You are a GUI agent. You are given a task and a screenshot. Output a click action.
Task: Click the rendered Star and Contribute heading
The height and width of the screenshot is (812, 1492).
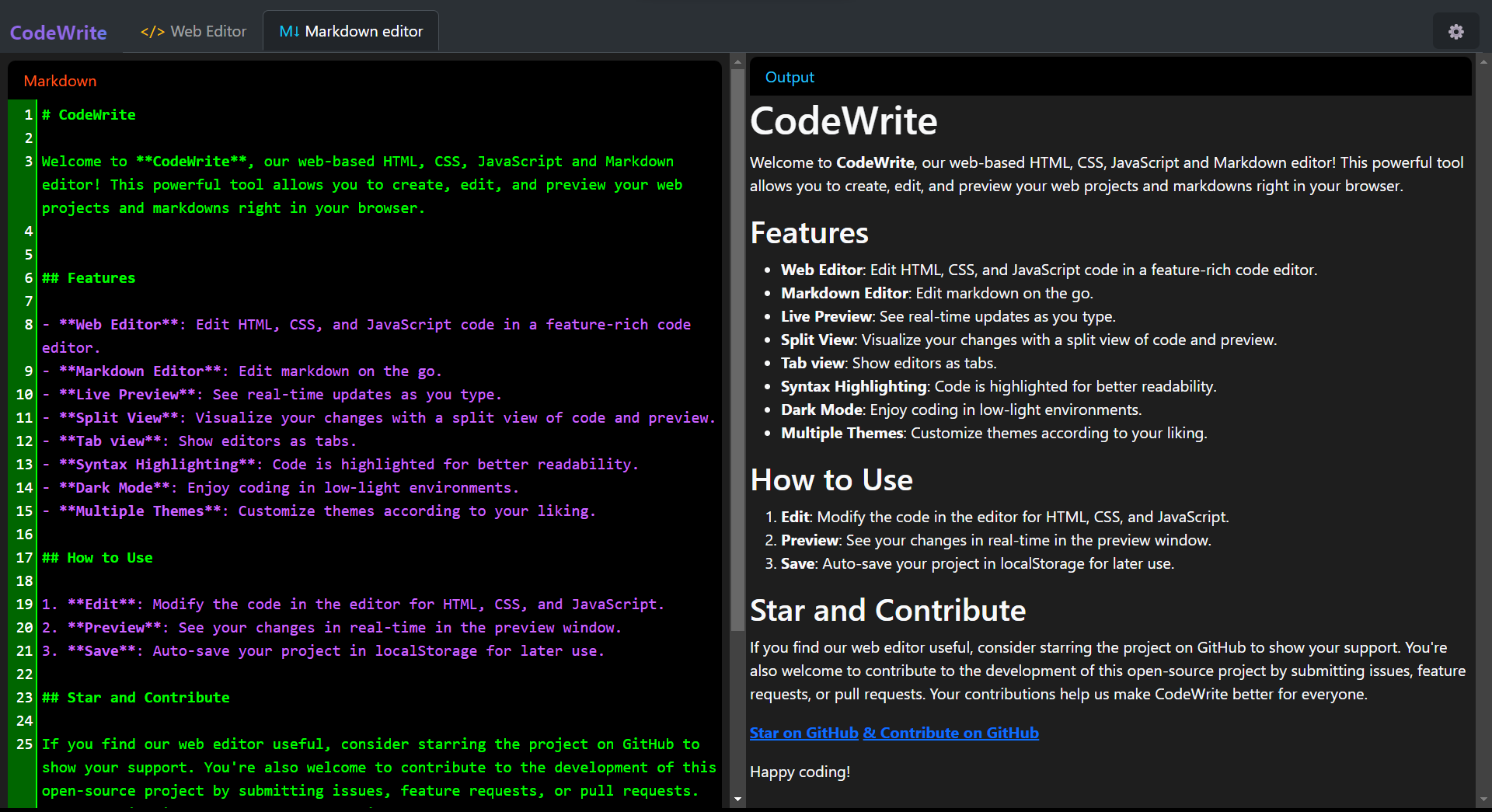pos(888,611)
